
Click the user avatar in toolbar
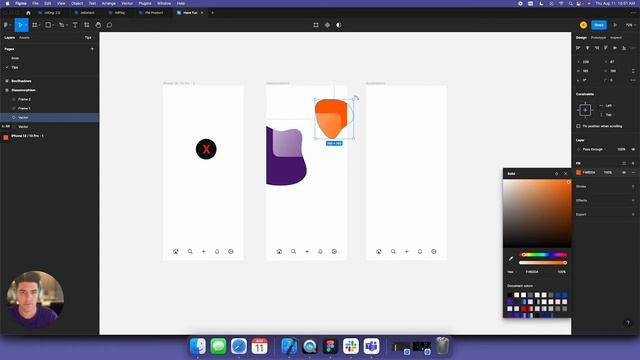click(x=583, y=25)
